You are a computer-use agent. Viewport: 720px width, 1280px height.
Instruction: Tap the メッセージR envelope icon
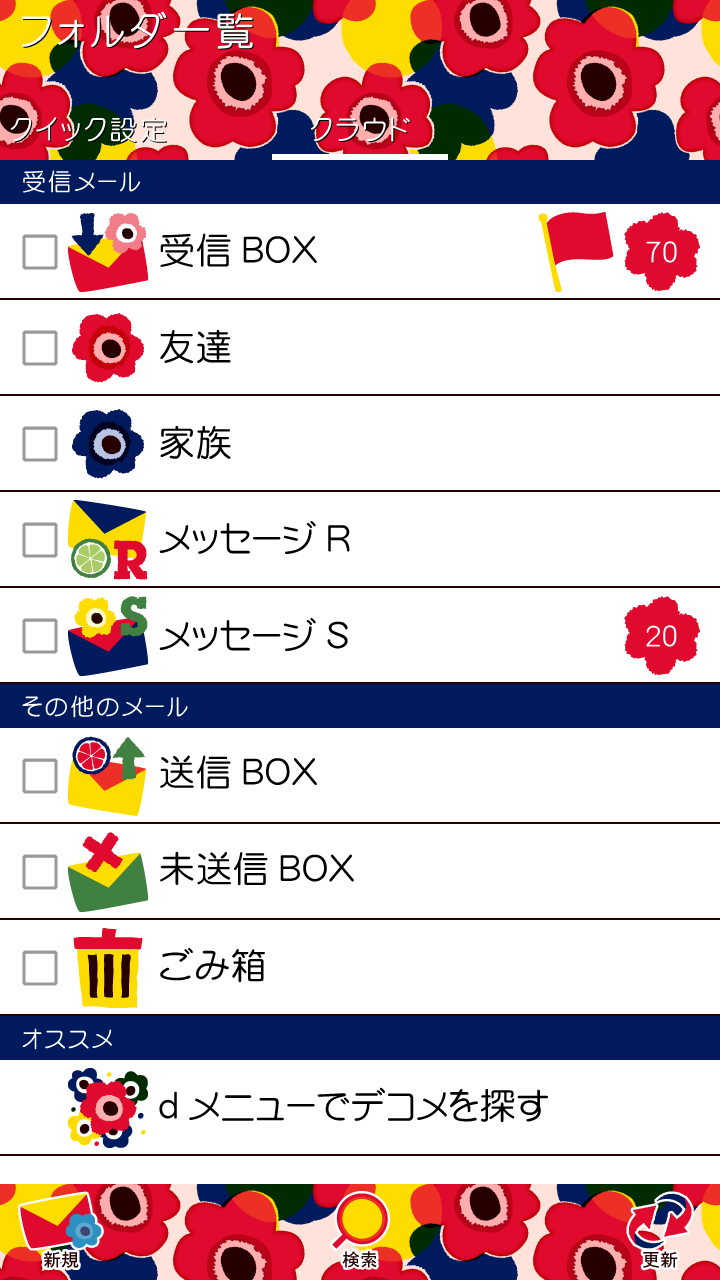108,540
